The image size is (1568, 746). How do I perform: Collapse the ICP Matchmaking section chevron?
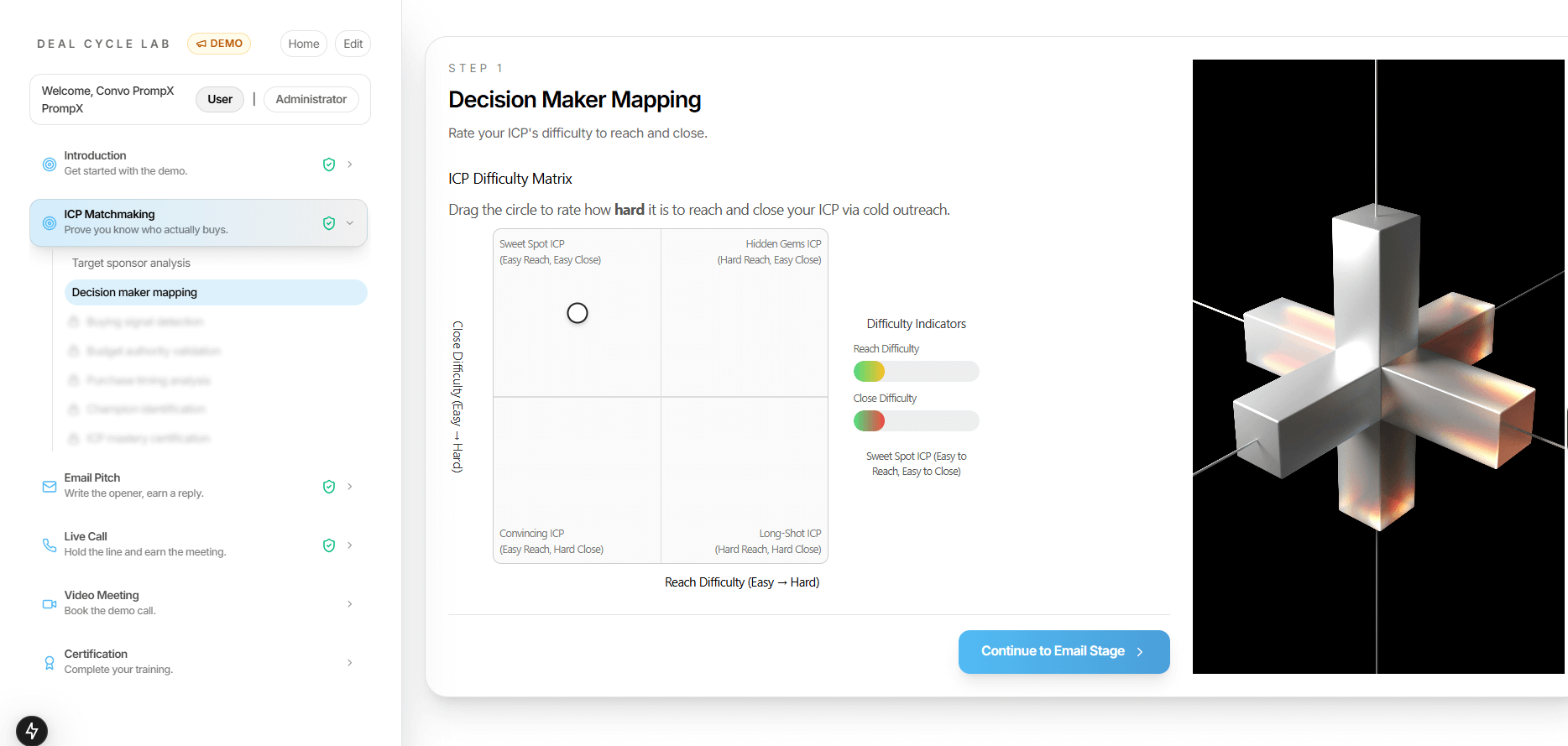[x=350, y=223]
